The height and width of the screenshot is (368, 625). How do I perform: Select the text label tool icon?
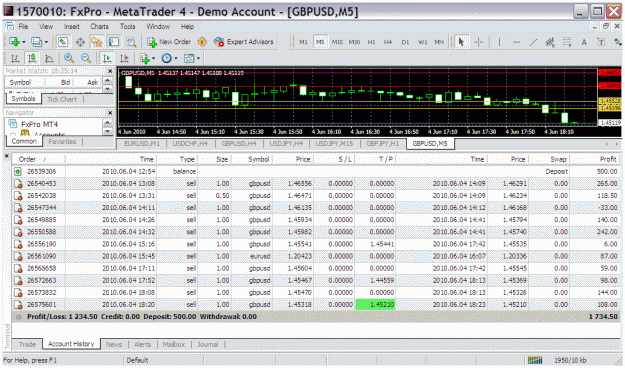coord(601,42)
